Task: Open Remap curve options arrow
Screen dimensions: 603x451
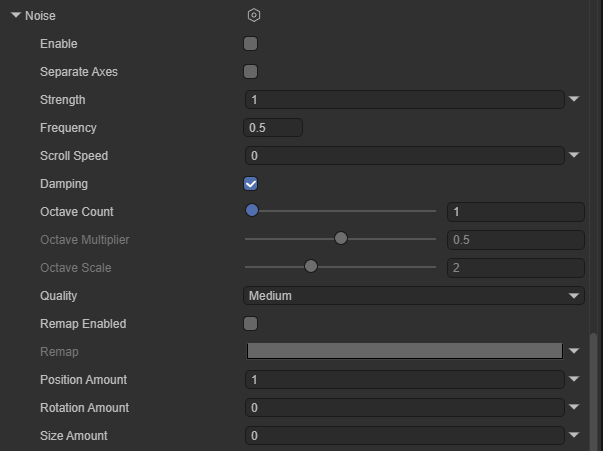Action: [574, 352]
